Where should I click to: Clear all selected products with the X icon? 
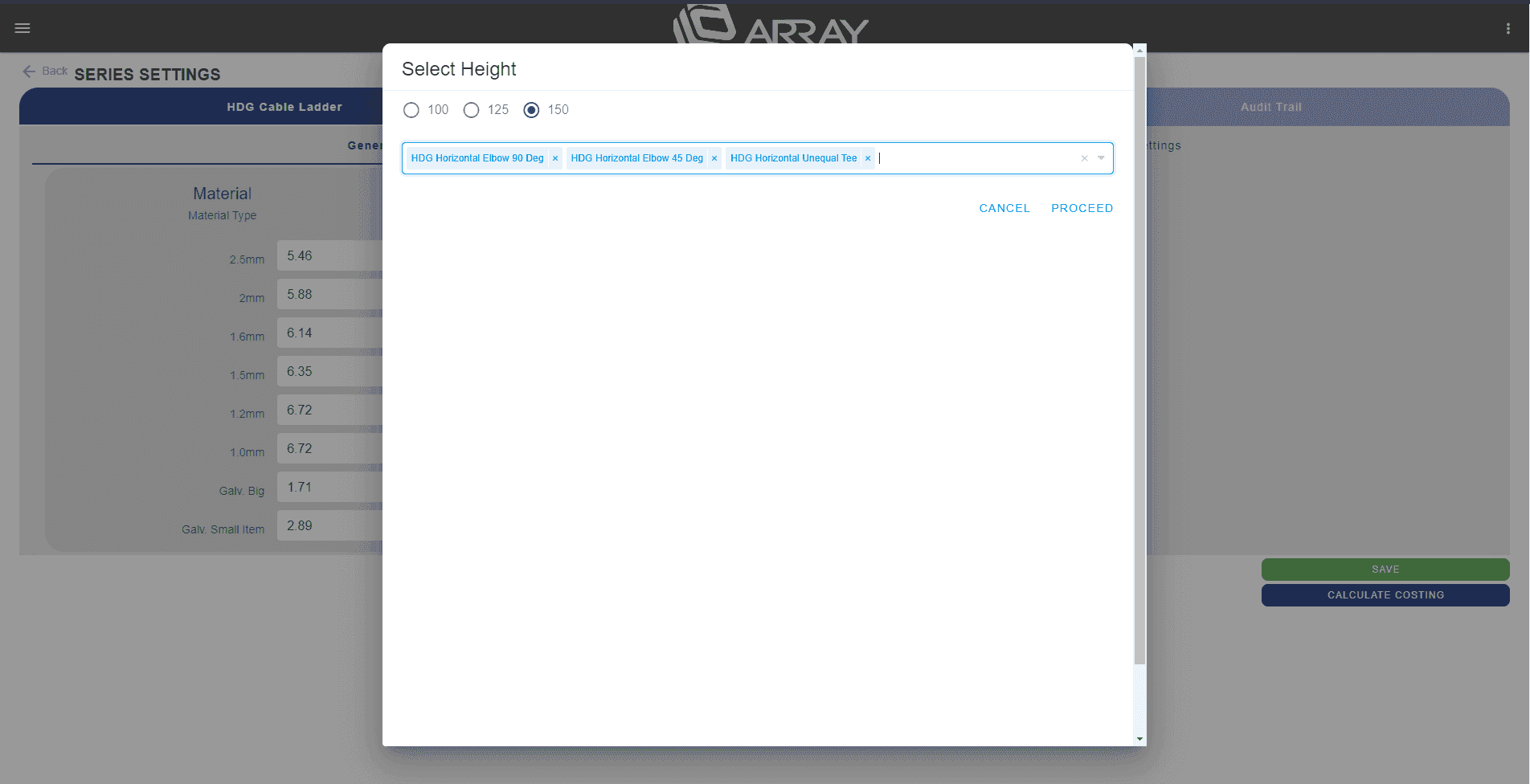tap(1084, 157)
